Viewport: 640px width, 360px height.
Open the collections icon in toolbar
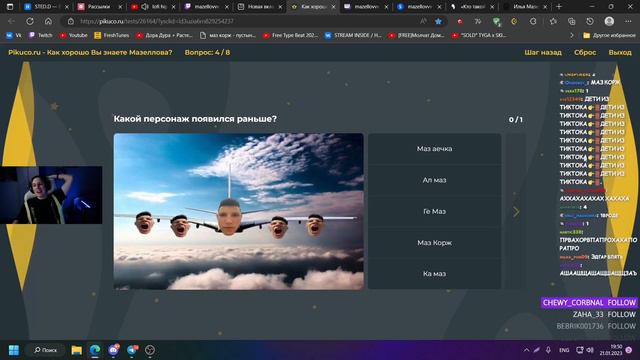coord(571,21)
